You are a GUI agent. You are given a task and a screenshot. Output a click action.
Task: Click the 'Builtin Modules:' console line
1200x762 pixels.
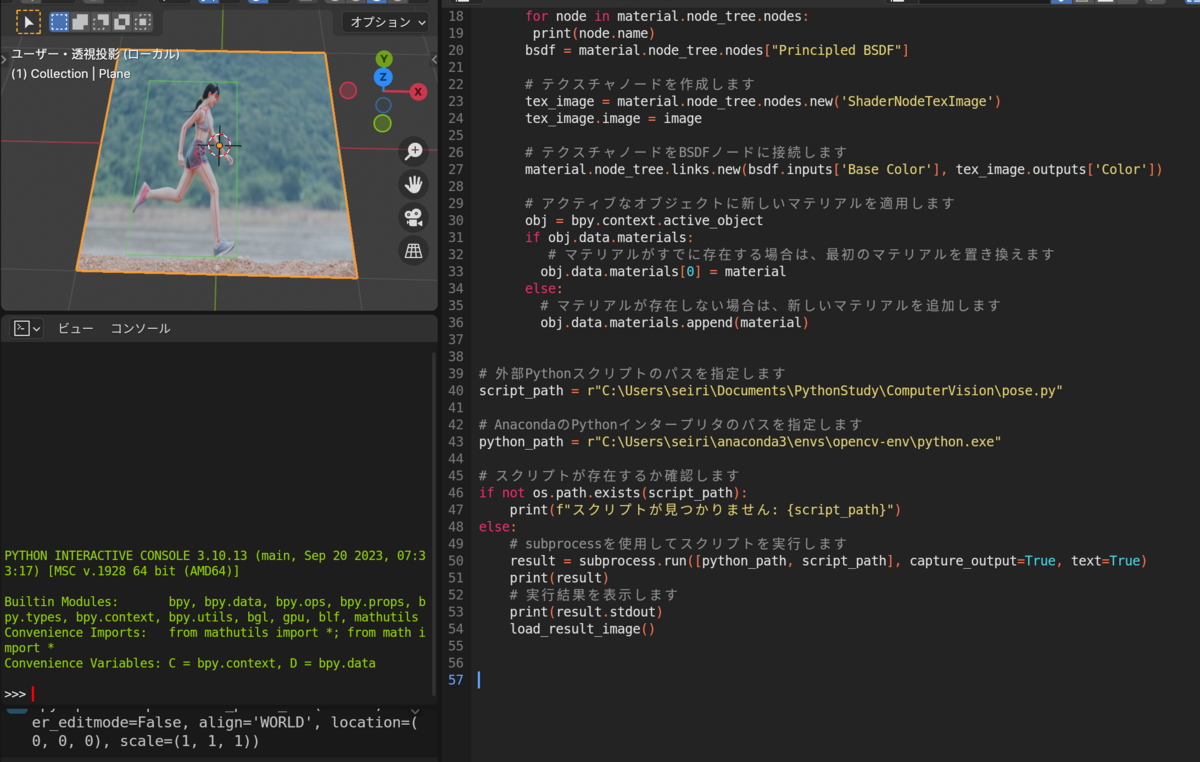point(215,602)
